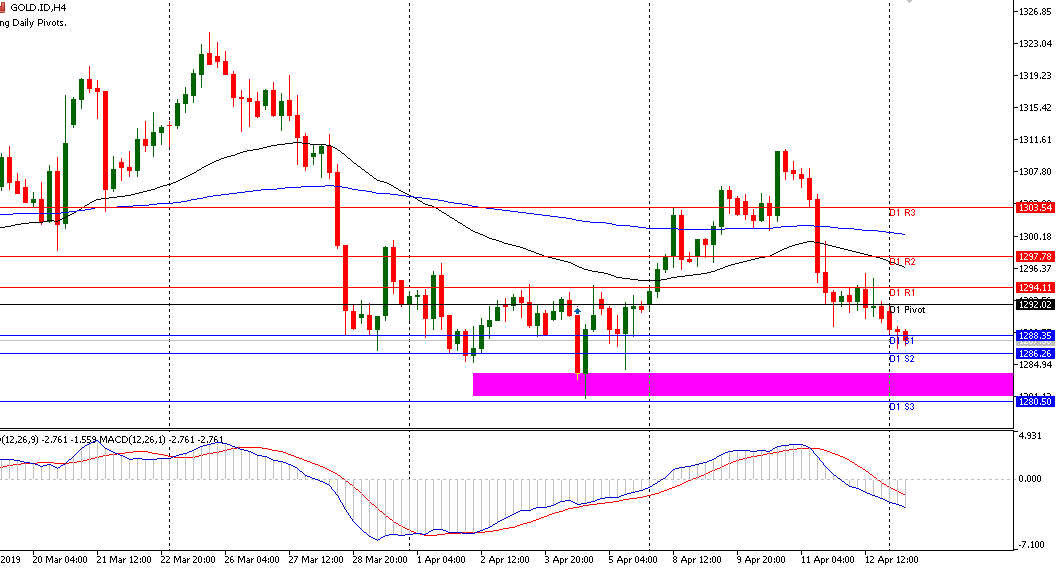Screen dimensions: 1059x571
Task: Click the 1315.42 price axis label
Action: coord(1035,107)
